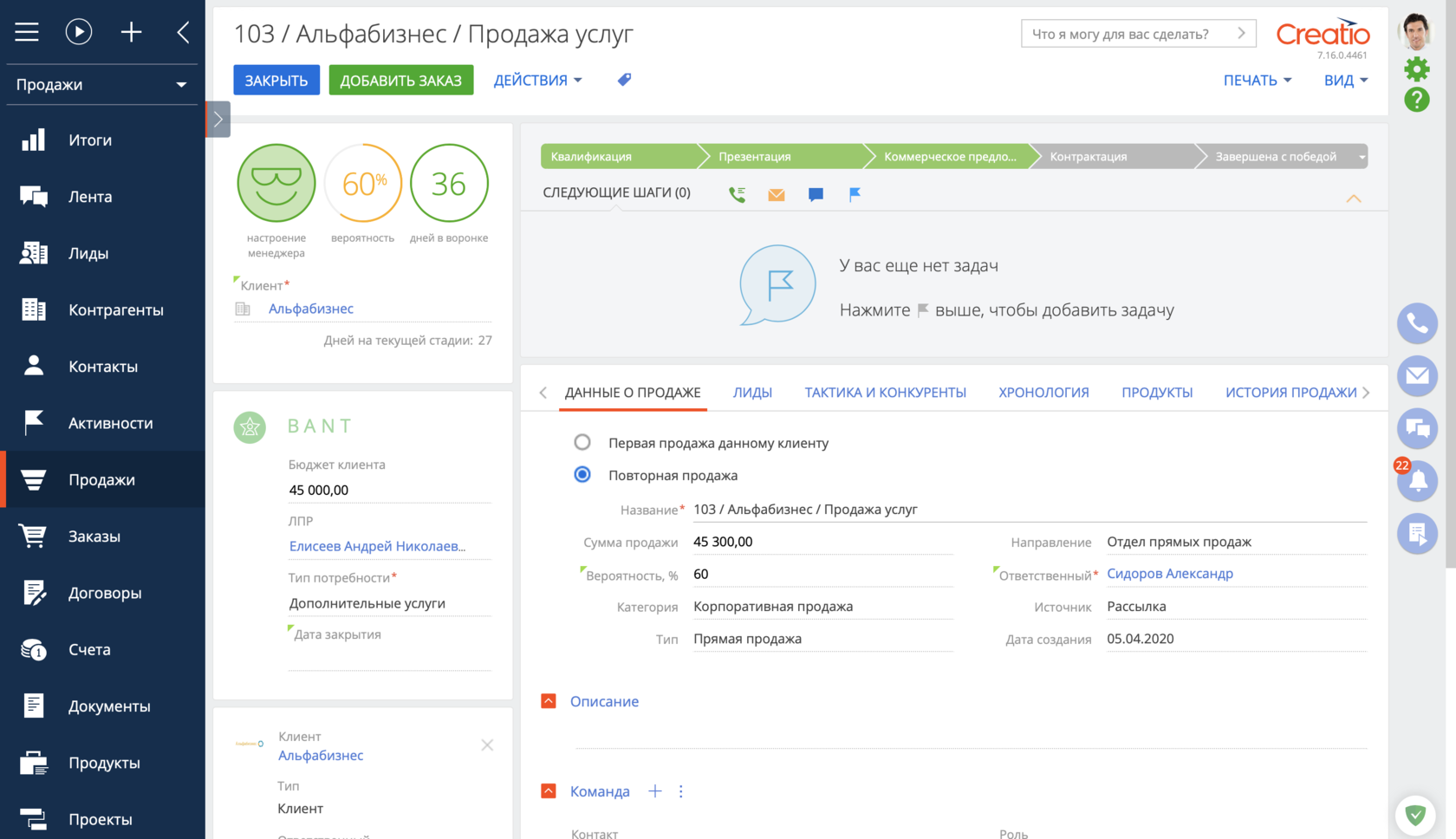Open the email panel button
The height and width of the screenshot is (839, 1456).
pos(1418,375)
